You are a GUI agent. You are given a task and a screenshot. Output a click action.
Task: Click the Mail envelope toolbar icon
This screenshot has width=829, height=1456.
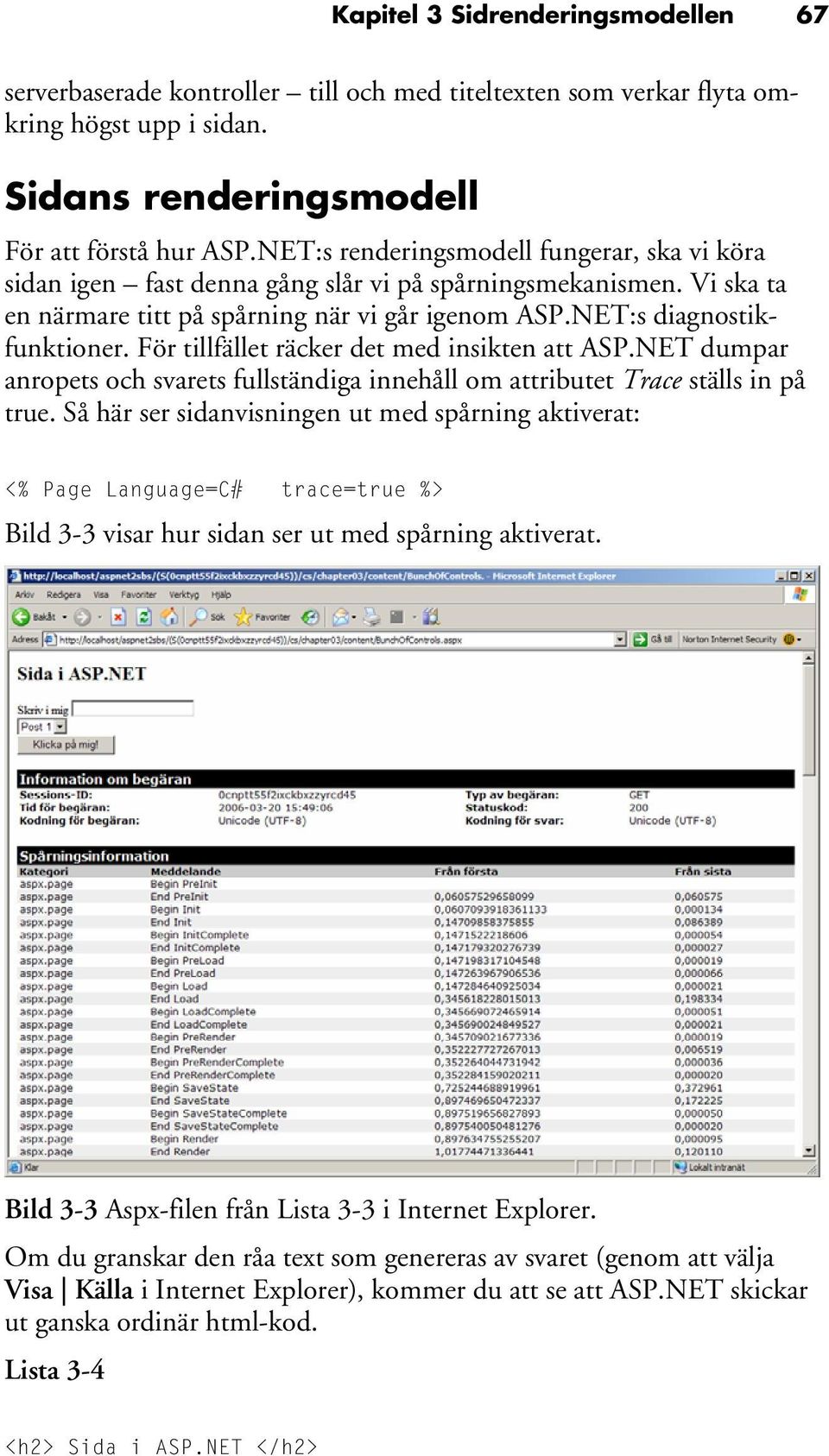pyautogui.click(x=341, y=617)
